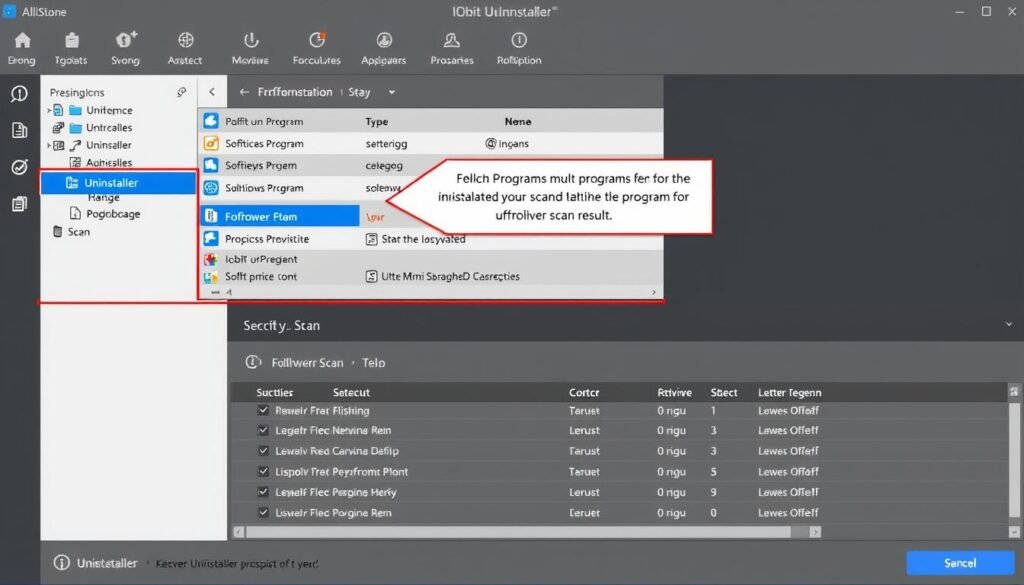Select the Scan tree item
This screenshot has height=585, width=1024.
click(x=71, y=232)
